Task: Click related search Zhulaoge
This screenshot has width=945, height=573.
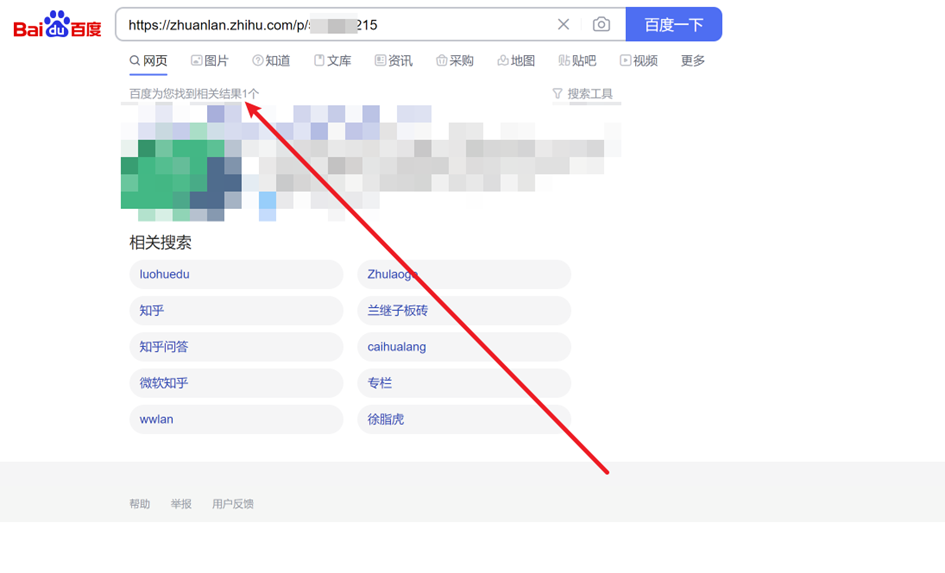Action: (x=464, y=274)
